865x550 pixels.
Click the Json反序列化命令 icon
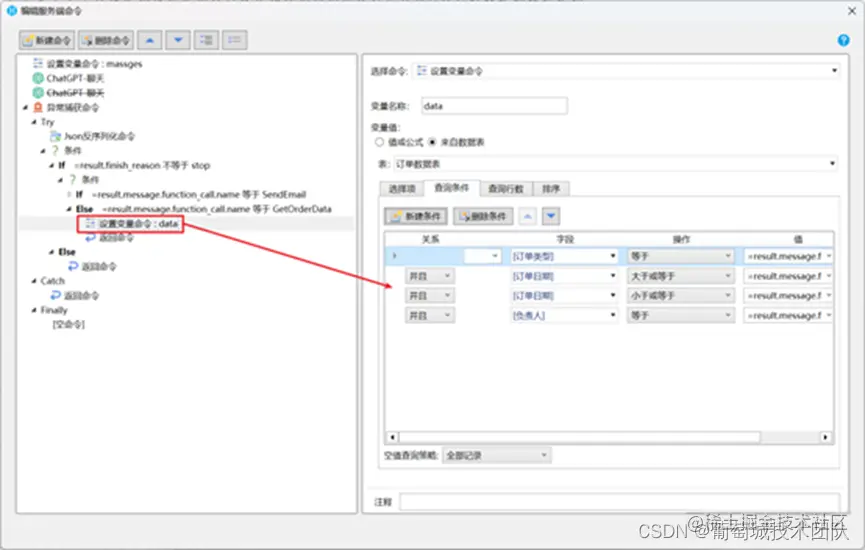tap(55, 136)
